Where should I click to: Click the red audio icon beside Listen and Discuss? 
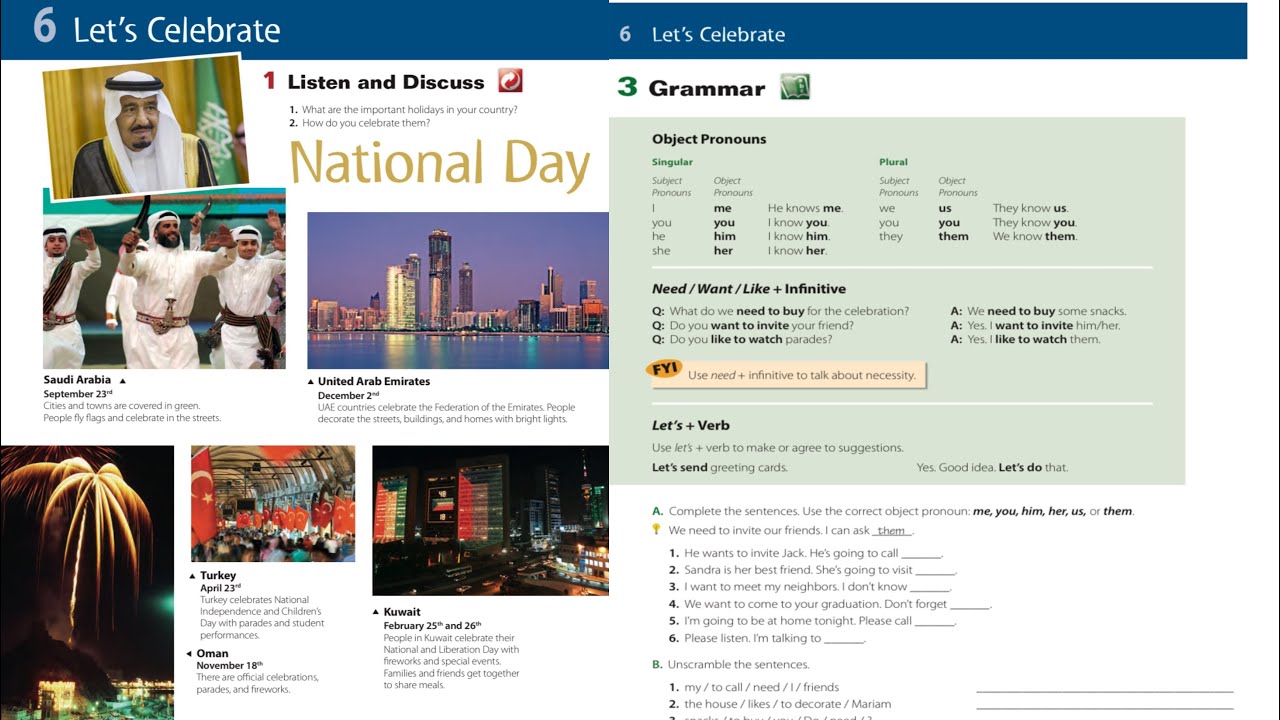pyautogui.click(x=510, y=81)
